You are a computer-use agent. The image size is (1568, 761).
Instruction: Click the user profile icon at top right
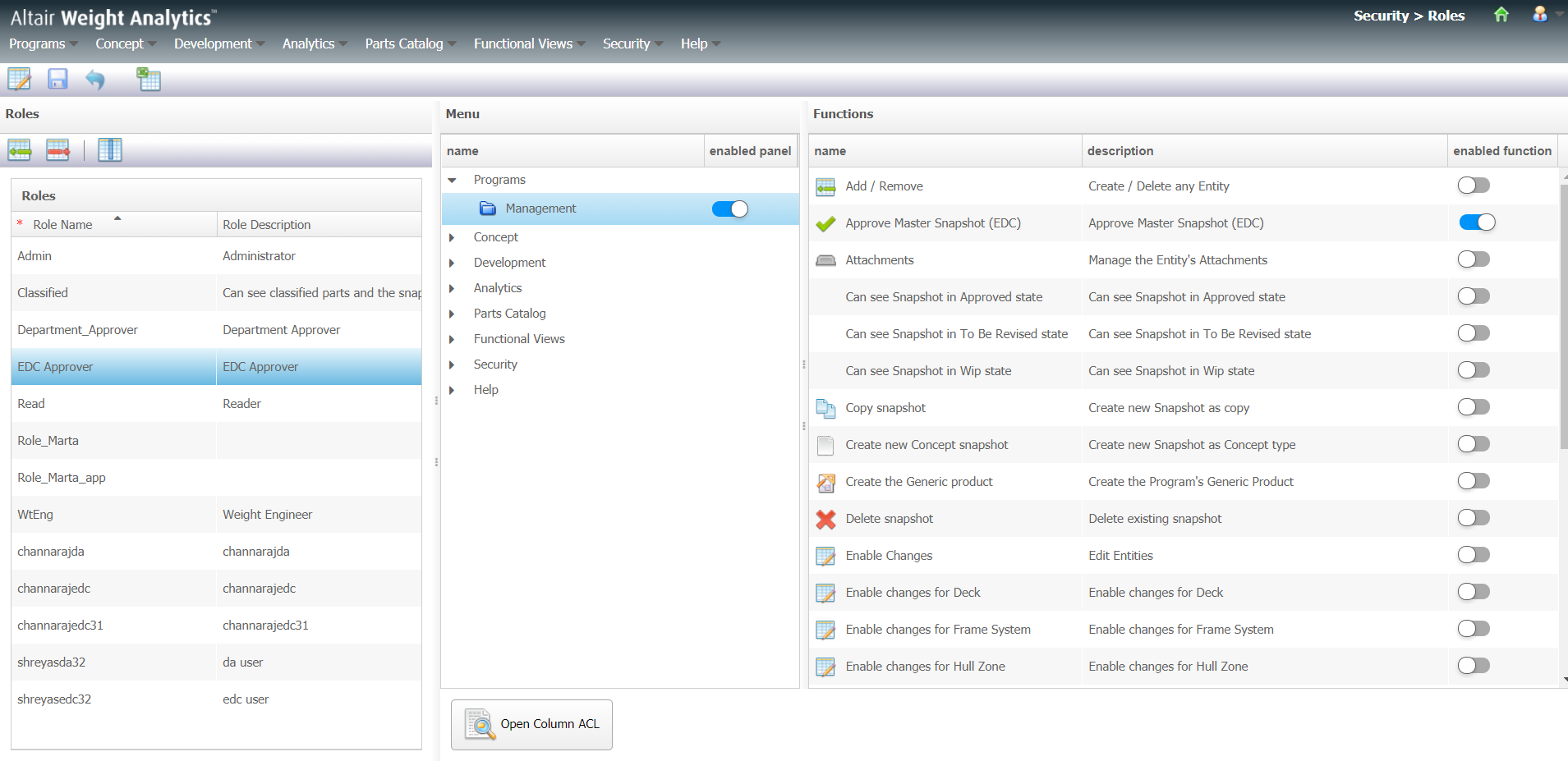[x=1539, y=15]
